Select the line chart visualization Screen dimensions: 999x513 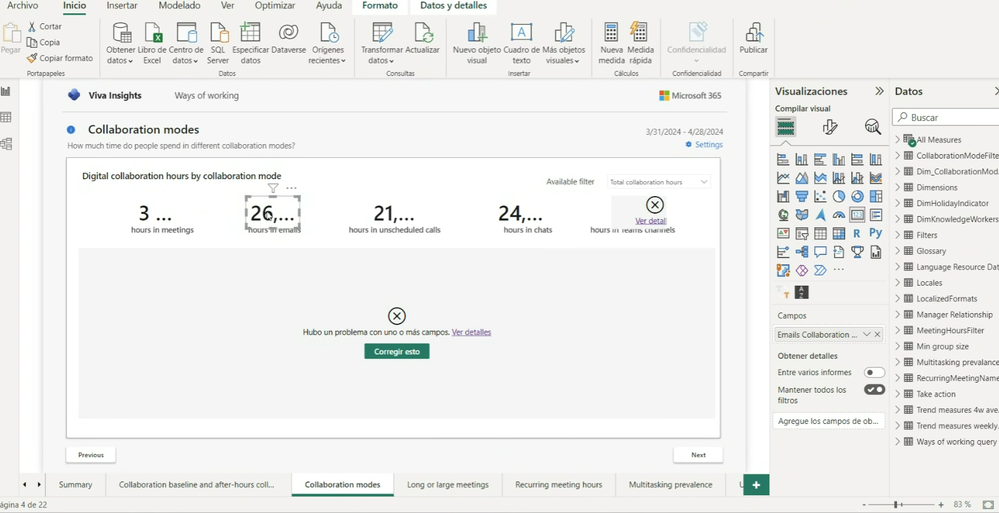(x=784, y=178)
